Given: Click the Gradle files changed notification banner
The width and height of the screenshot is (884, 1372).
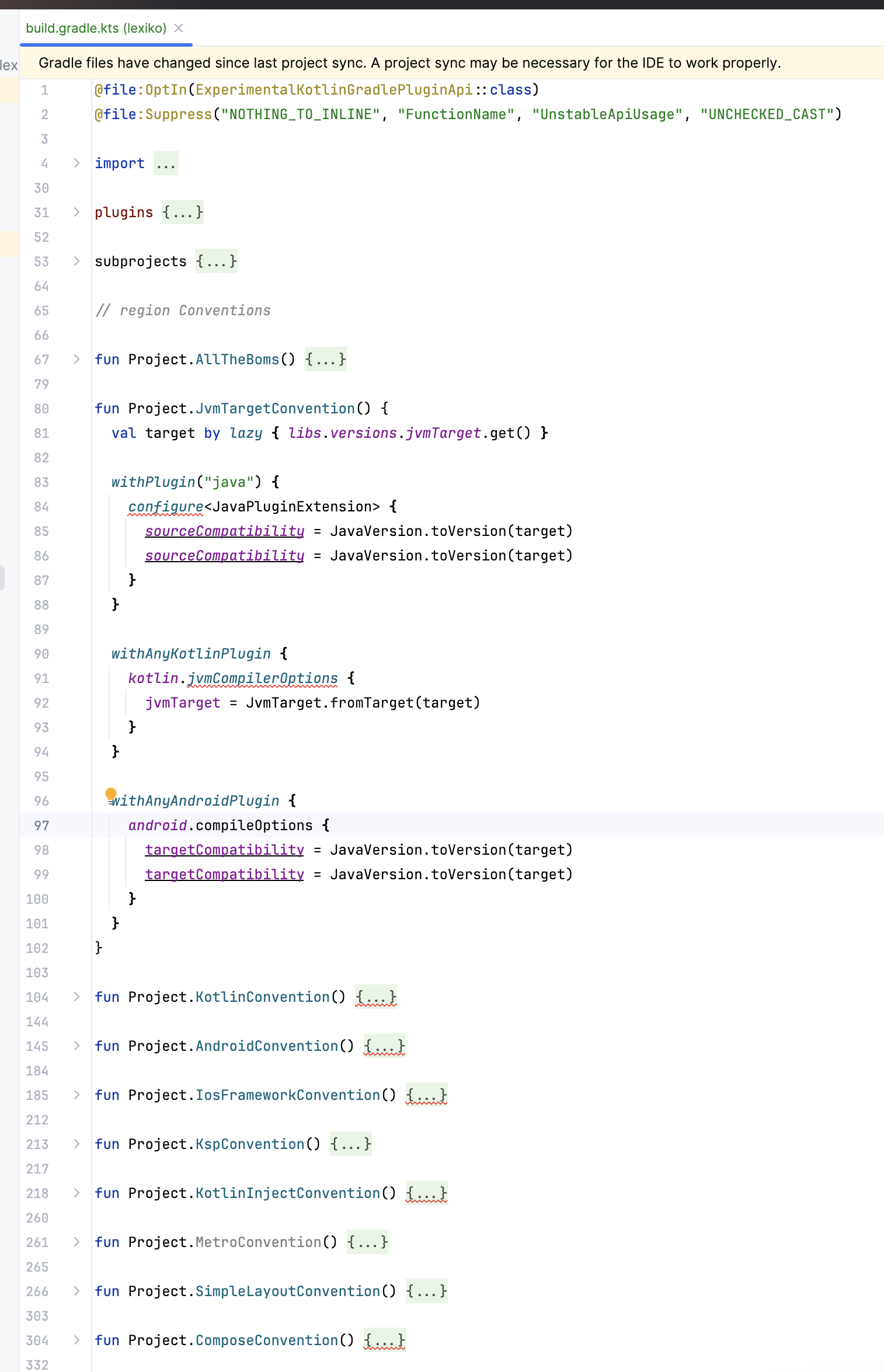Looking at the screenshot, I should pyautogui.click(x=409, y=63).
